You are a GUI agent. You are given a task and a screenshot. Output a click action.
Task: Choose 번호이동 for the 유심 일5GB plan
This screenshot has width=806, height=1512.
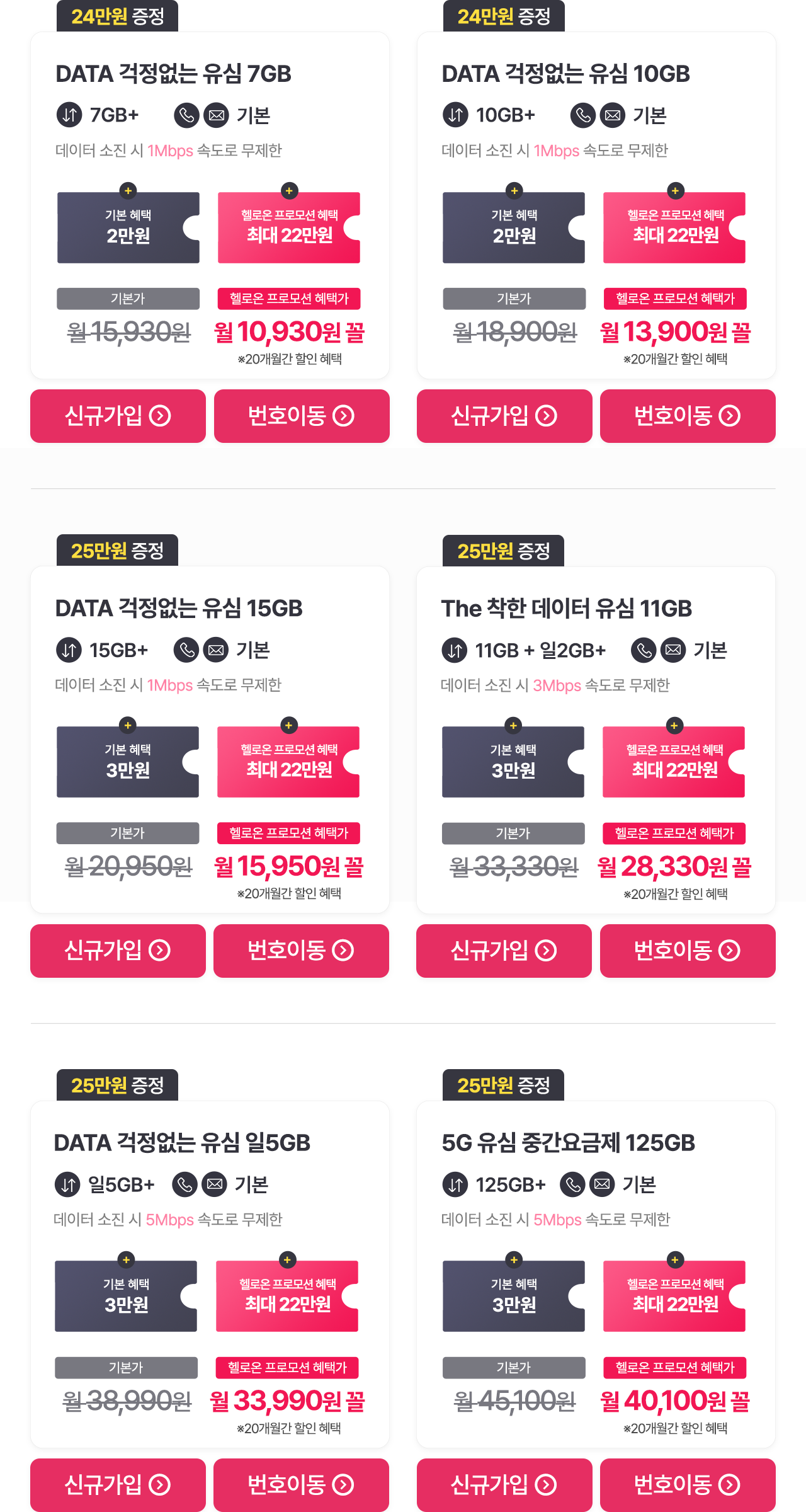click(301, 1485)
